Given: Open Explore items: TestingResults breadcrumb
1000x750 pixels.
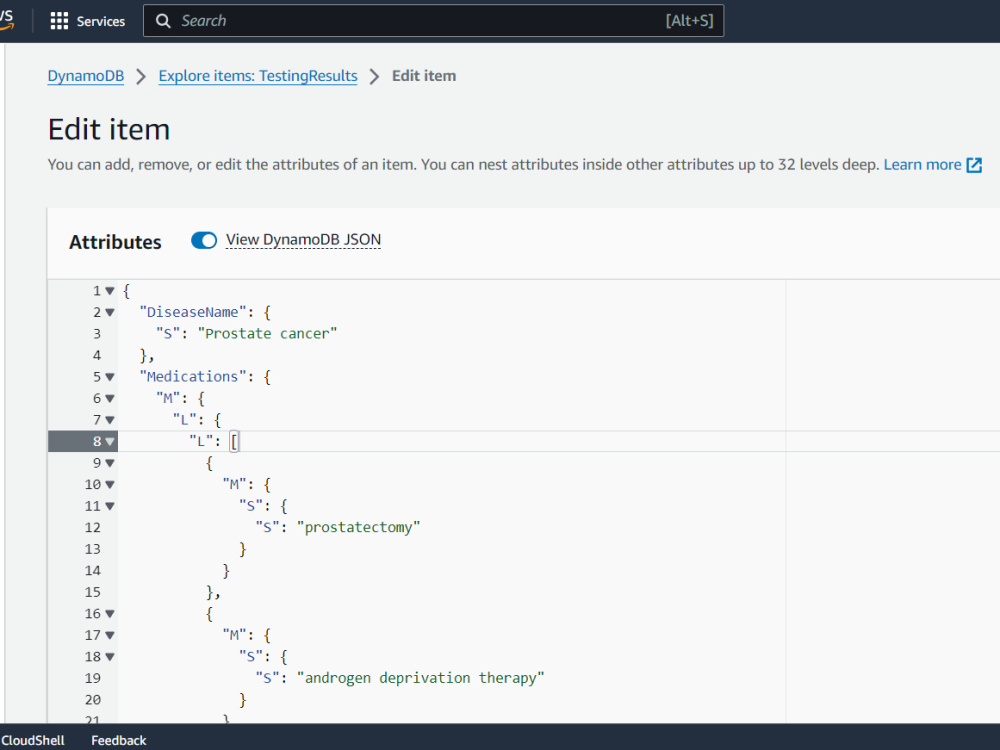Looking at the screenshot, I should [x=258, y=76].
